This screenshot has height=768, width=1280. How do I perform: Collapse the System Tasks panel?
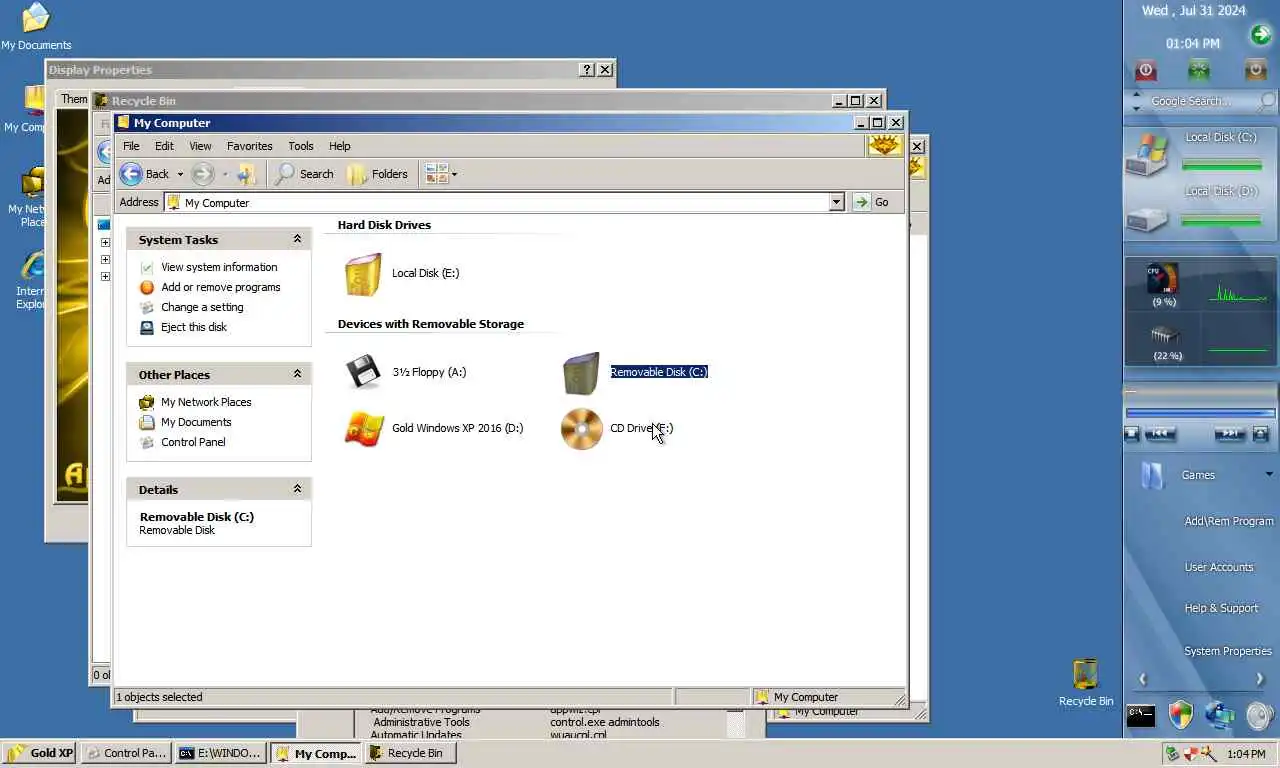tap(297, 239)
